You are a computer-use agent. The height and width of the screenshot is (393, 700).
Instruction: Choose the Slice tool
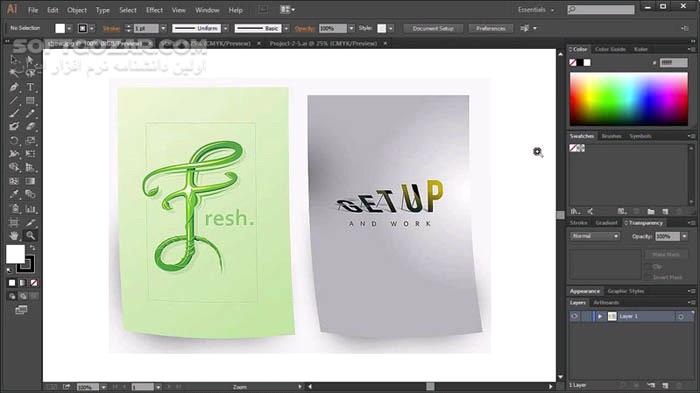coord(30,222)
